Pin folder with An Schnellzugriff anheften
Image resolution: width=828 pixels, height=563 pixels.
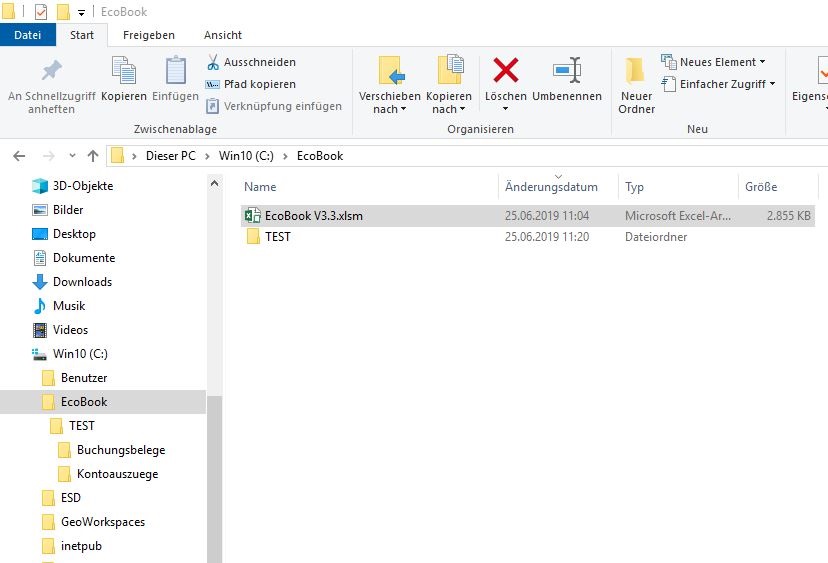[x=51, y=72]
